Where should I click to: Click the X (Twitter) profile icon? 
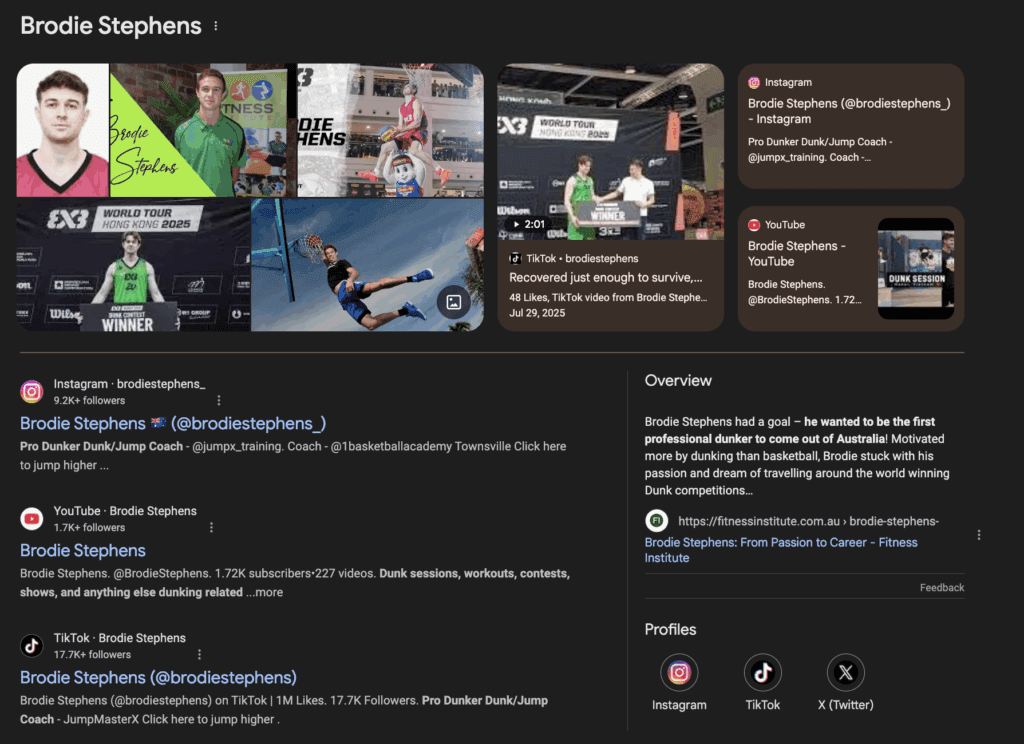pyautogui.click(x=846, y=673)
